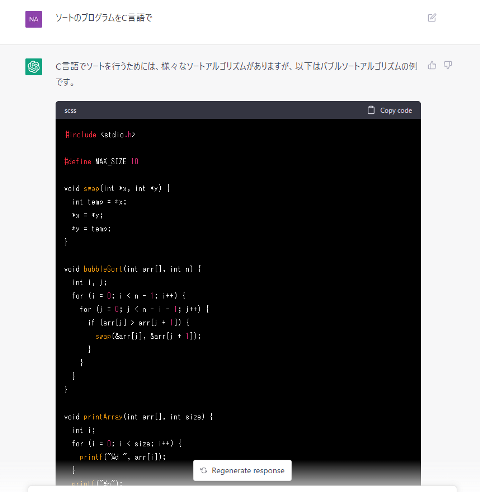Viewport: 480px width, 492px height.
Task: Click the swap function name in its definition
Action: pyautogui.click(x=91, y=188)
